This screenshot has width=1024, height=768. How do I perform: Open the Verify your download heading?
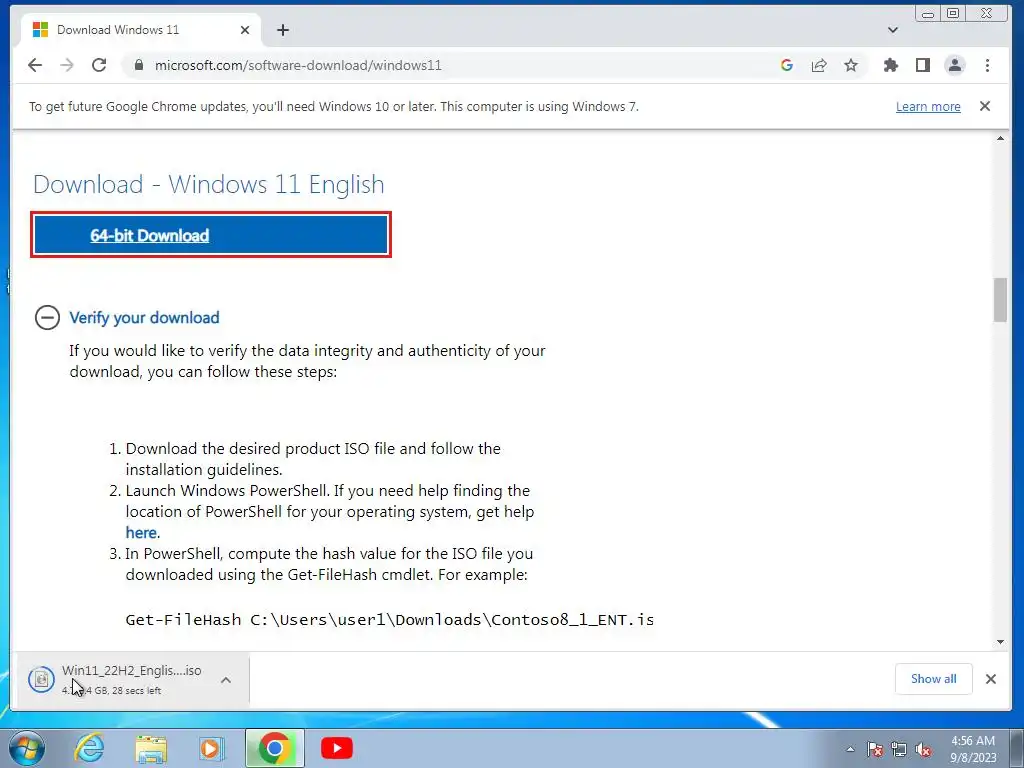coord(144,318)
